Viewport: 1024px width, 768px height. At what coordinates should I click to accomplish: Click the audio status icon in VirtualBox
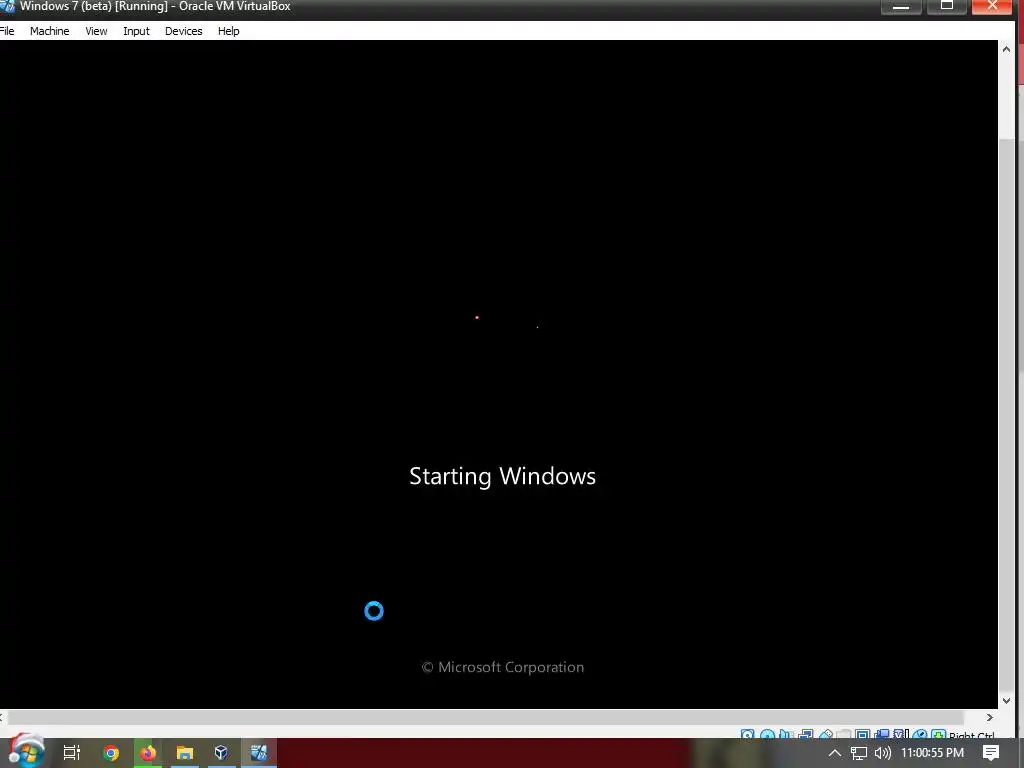[x=786, y=734]
